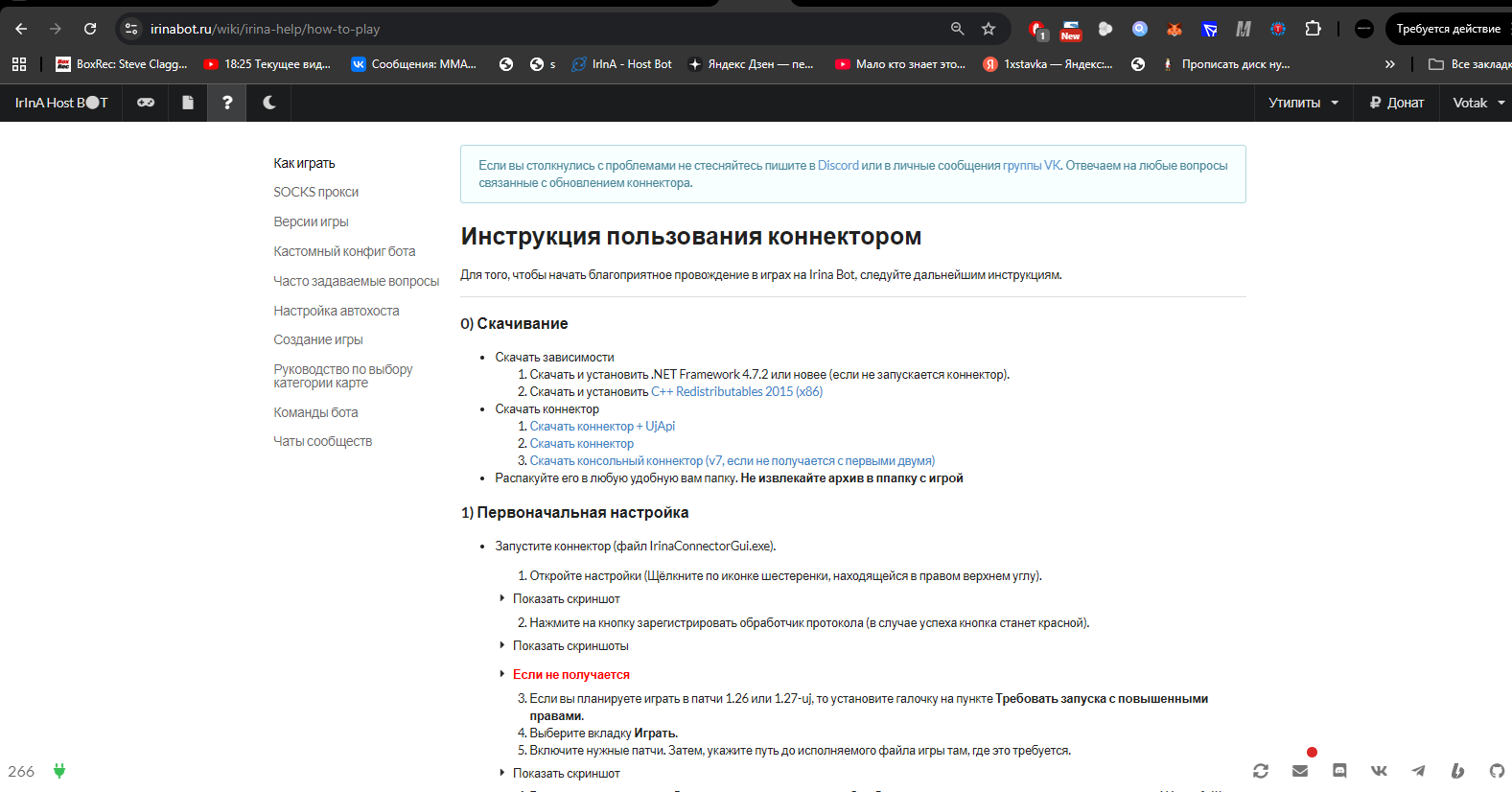Open SOCKS прокси sidebar page
1512x792 pixels.
(x=315, y=193)
